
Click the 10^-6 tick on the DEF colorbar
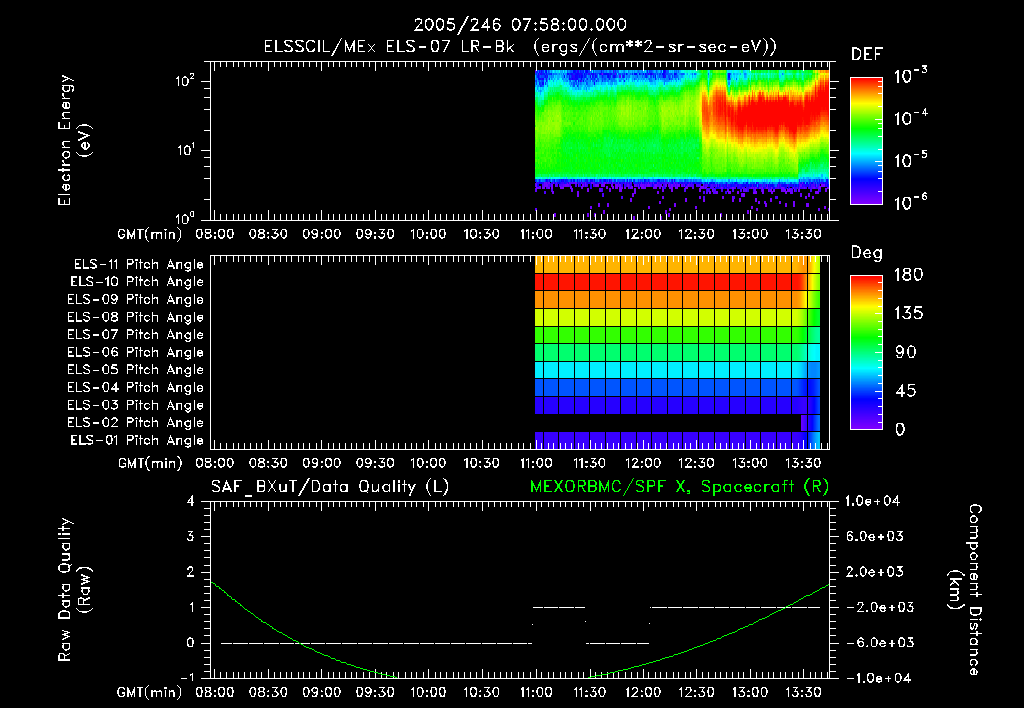[x=911, y=202]
